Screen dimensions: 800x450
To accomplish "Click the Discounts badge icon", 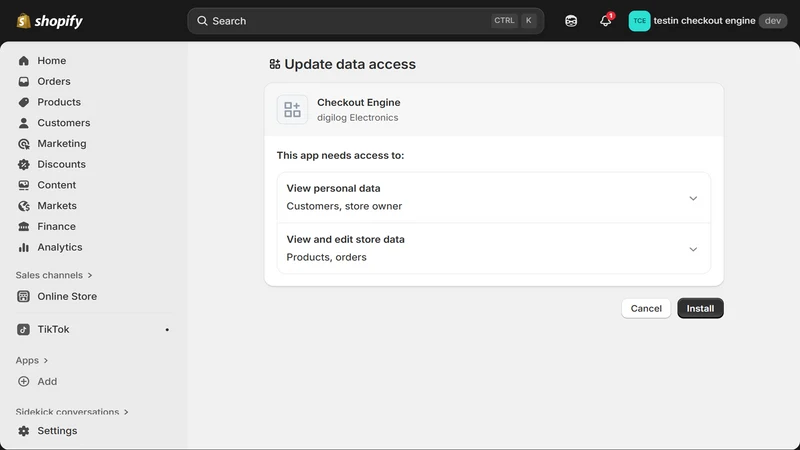I will pos(23,164).
